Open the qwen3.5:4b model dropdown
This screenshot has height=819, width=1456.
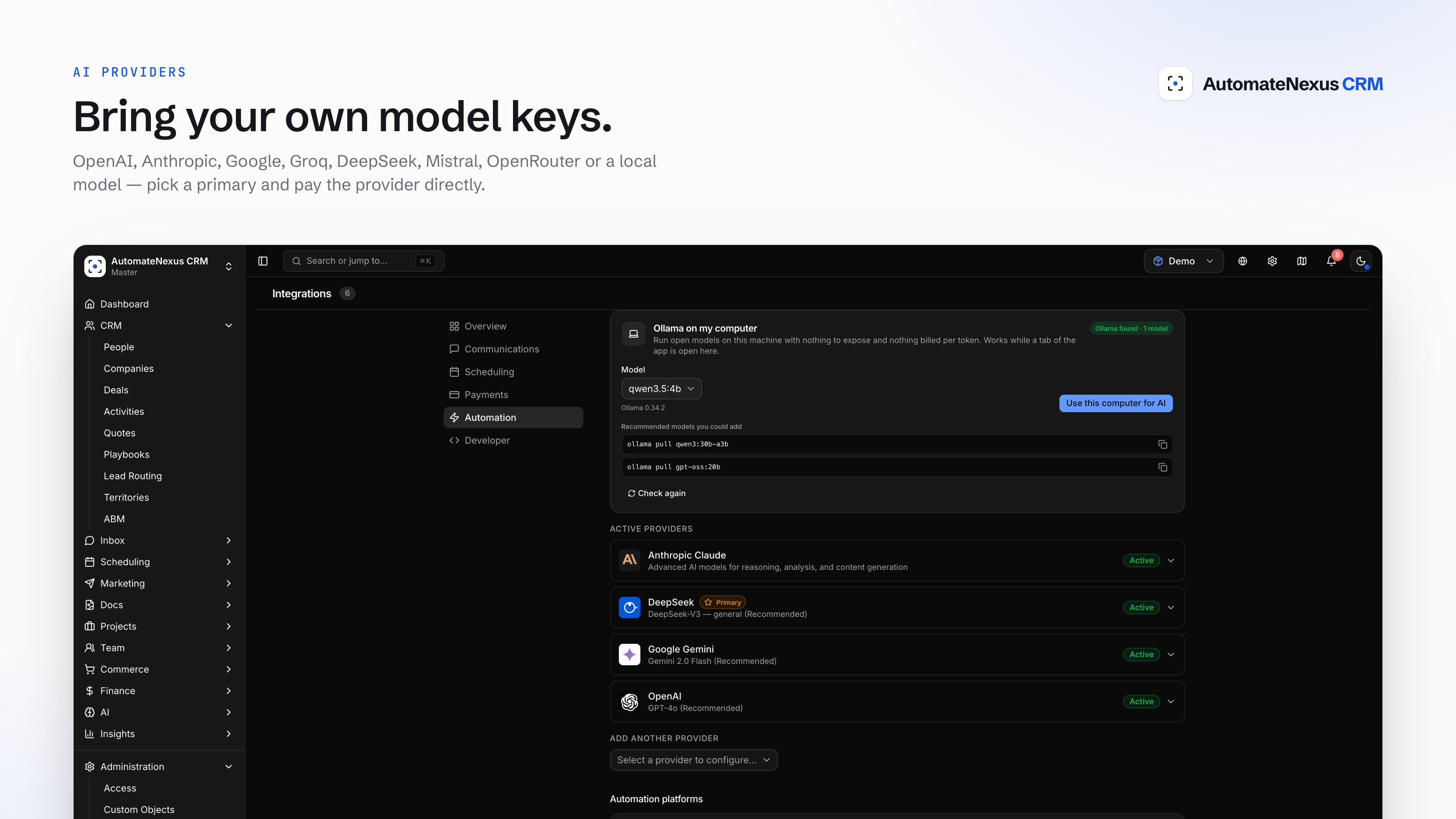coord(661,389)
